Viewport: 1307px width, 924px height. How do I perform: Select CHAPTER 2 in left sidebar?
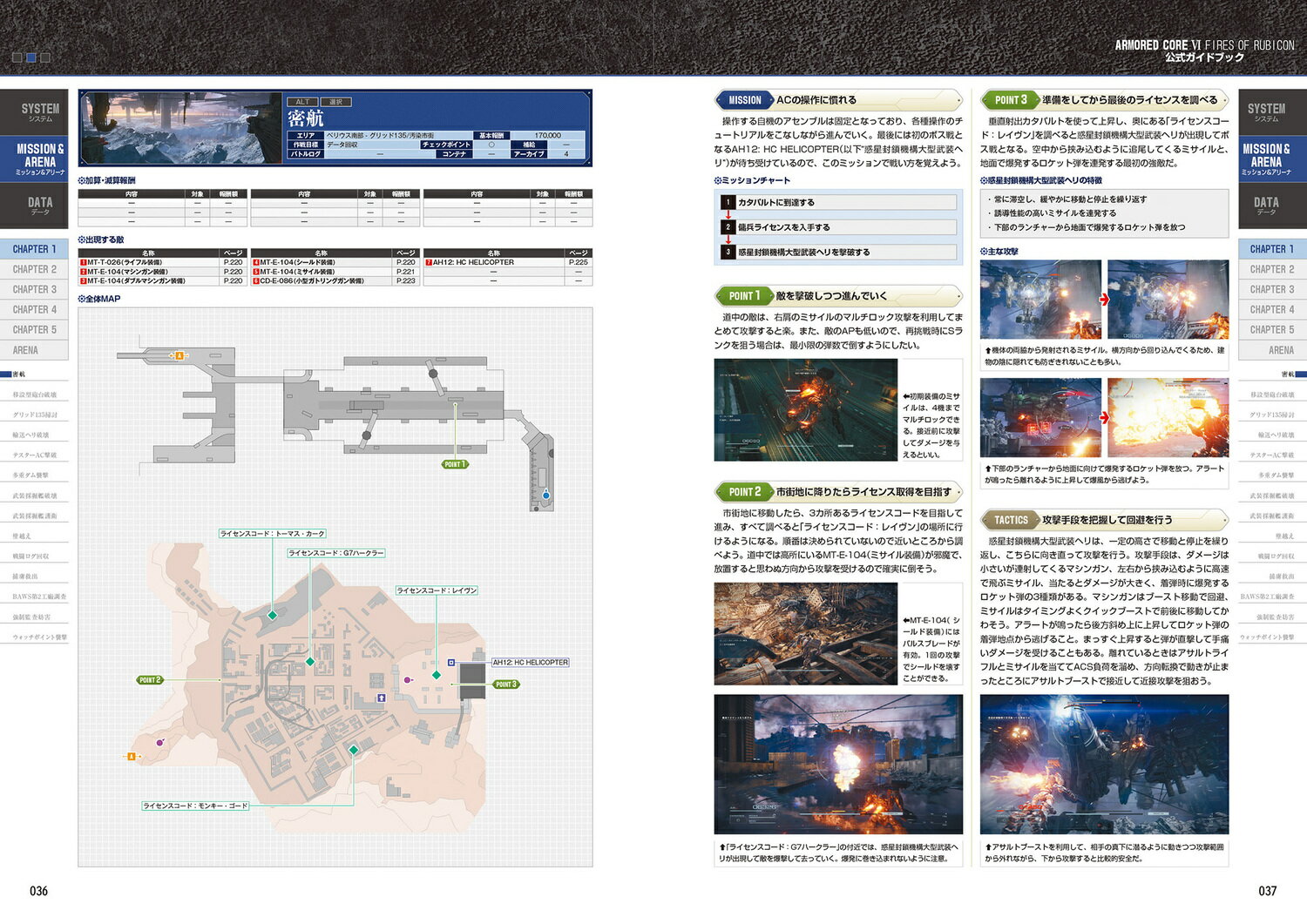click(x=34, y=269)
